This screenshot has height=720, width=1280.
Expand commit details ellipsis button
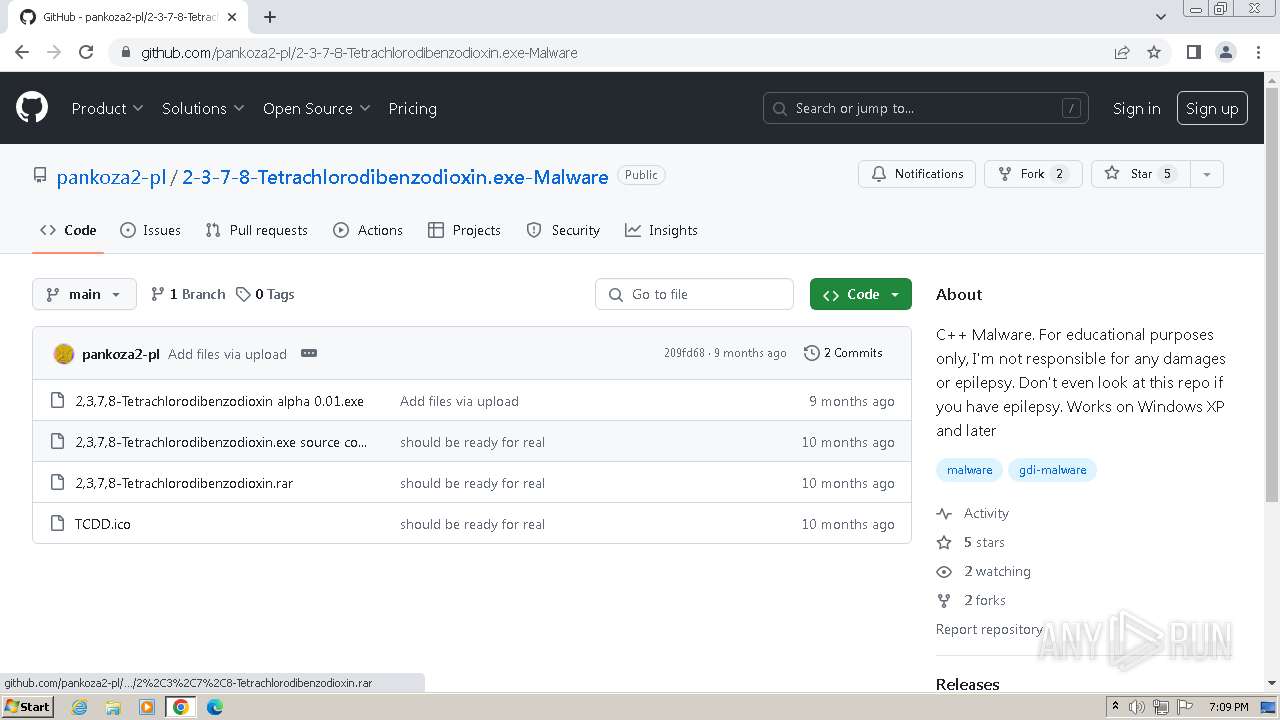point(309,354)
